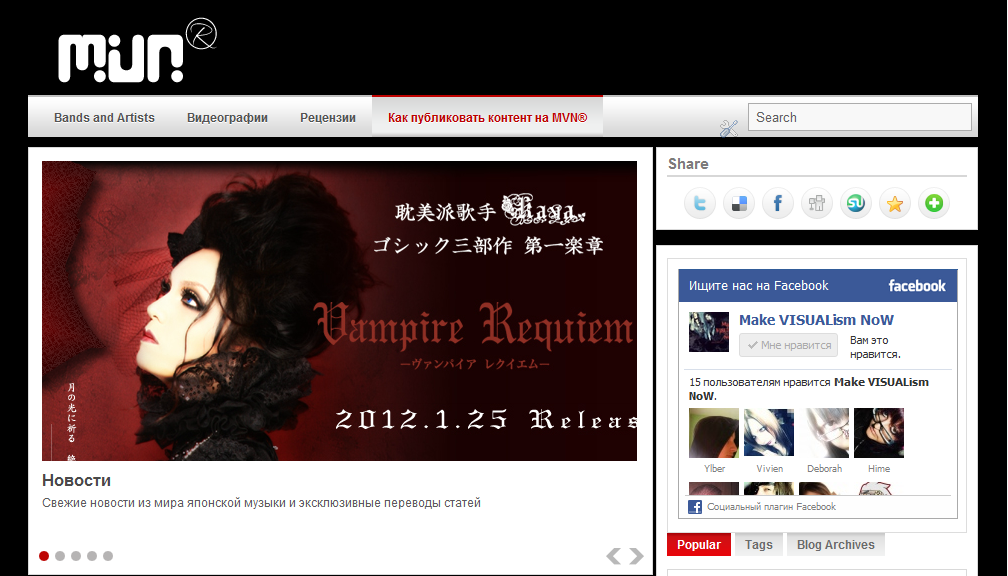Image resolution: width=1008 pixels, height=576 pixels.
Task: Share via the Delicious icon
Action: [739, 203]
